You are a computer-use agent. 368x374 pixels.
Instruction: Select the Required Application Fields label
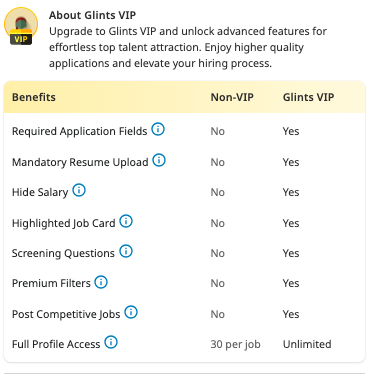pyautogui.click(x=79, y=131)
